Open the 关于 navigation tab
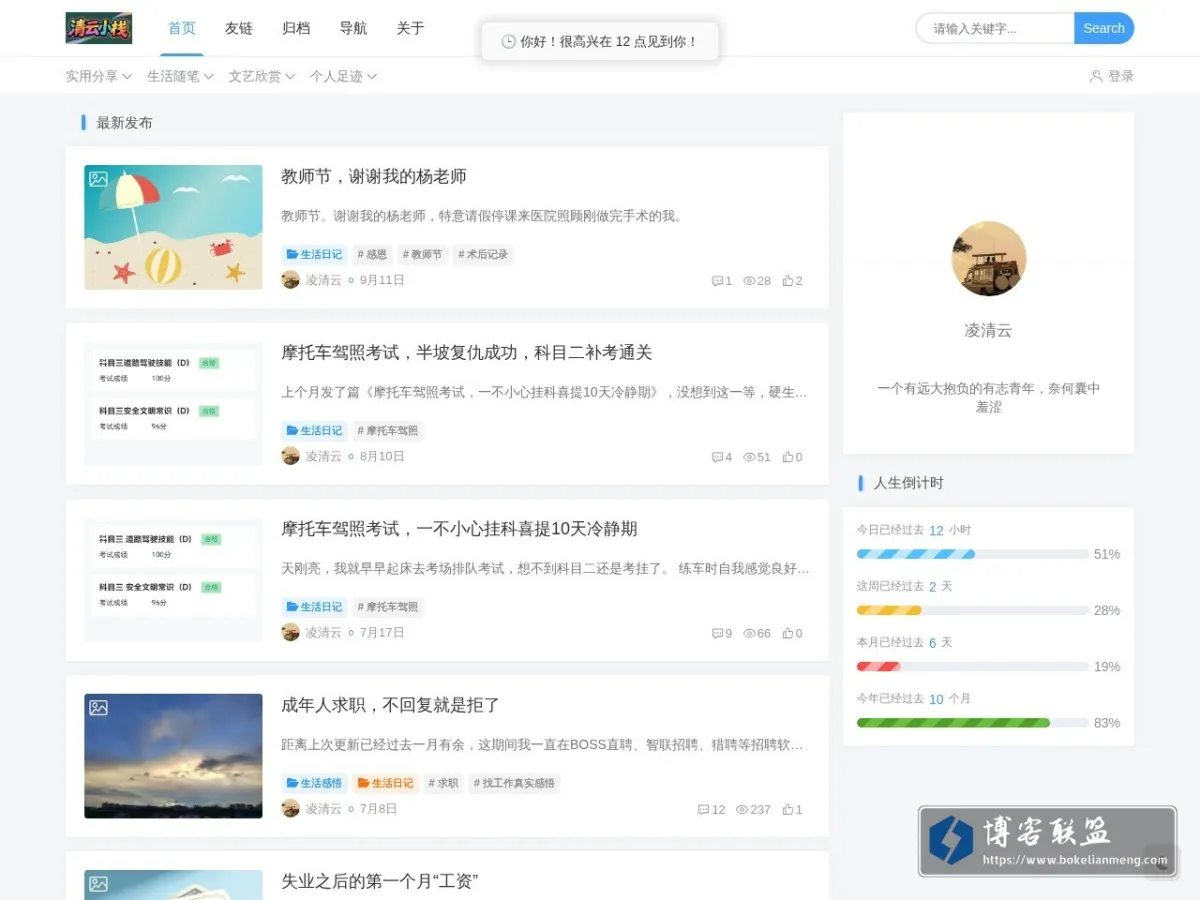This screenshot has width=1200, height=900. (x=410, y=28)
